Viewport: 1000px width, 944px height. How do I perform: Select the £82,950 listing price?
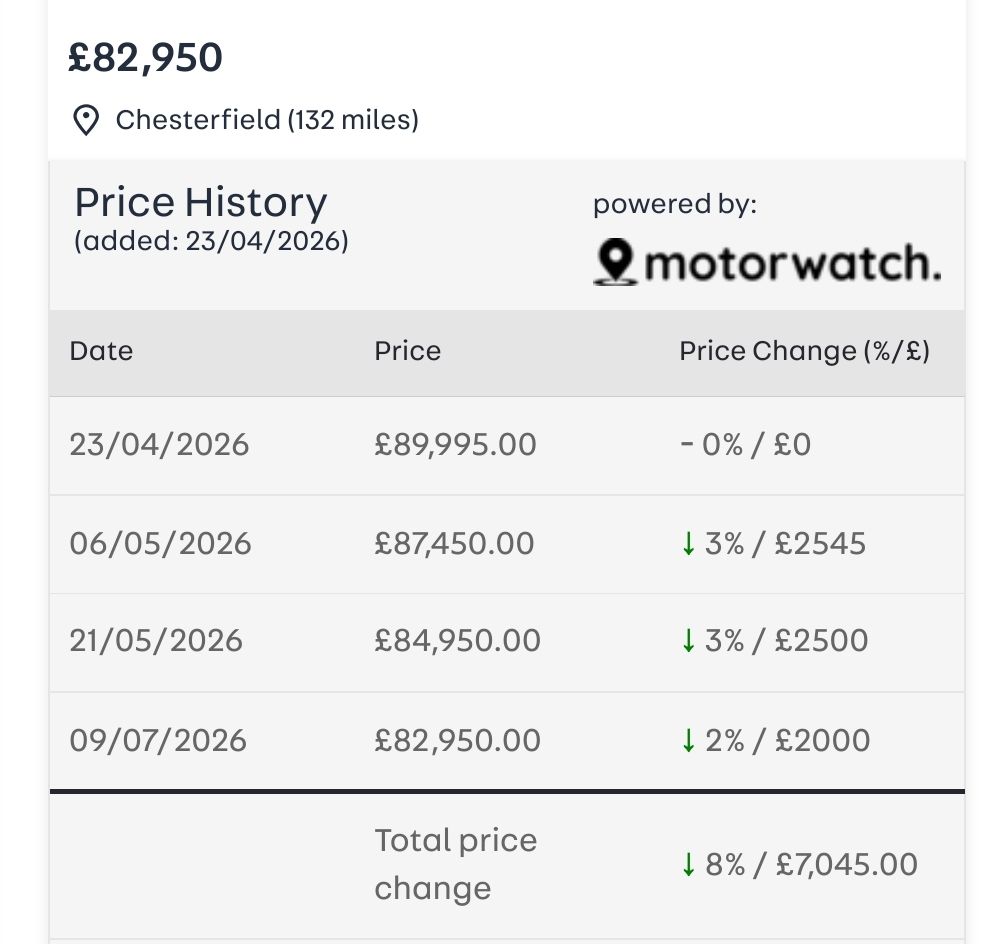click(145, 57)
